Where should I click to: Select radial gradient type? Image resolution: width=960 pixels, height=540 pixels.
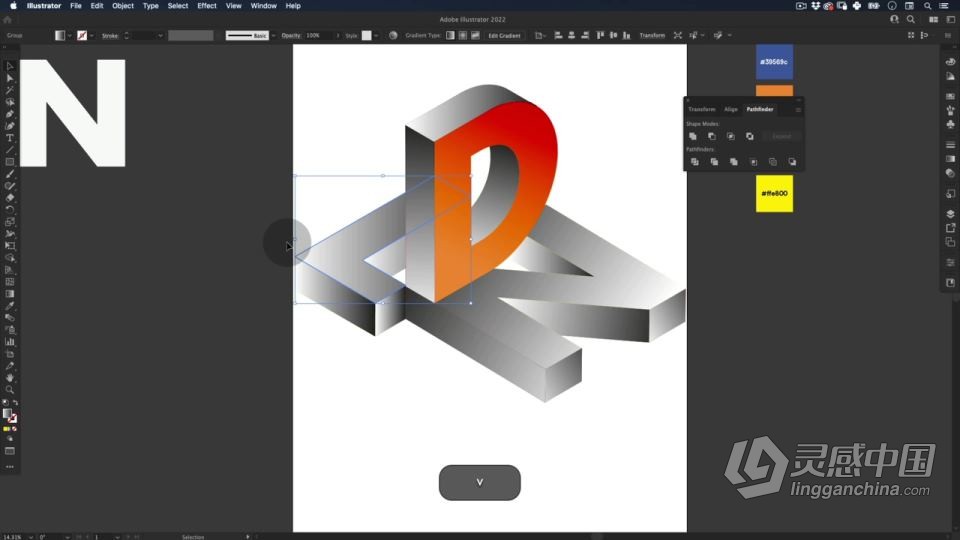(x=463, y=36)
